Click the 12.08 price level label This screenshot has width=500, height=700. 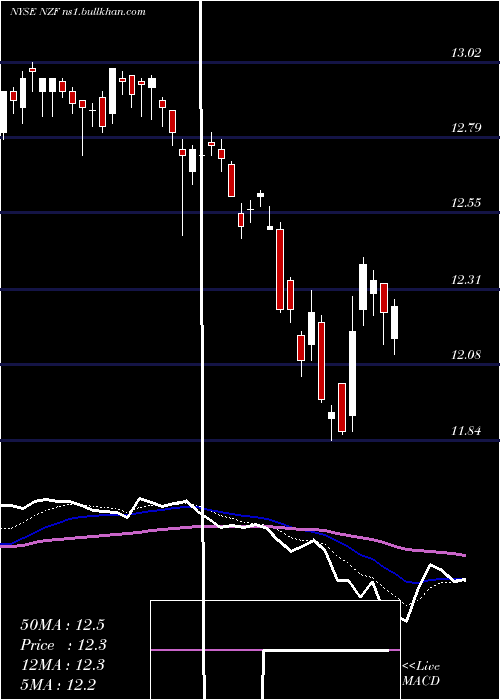click(x=466, y=355)
